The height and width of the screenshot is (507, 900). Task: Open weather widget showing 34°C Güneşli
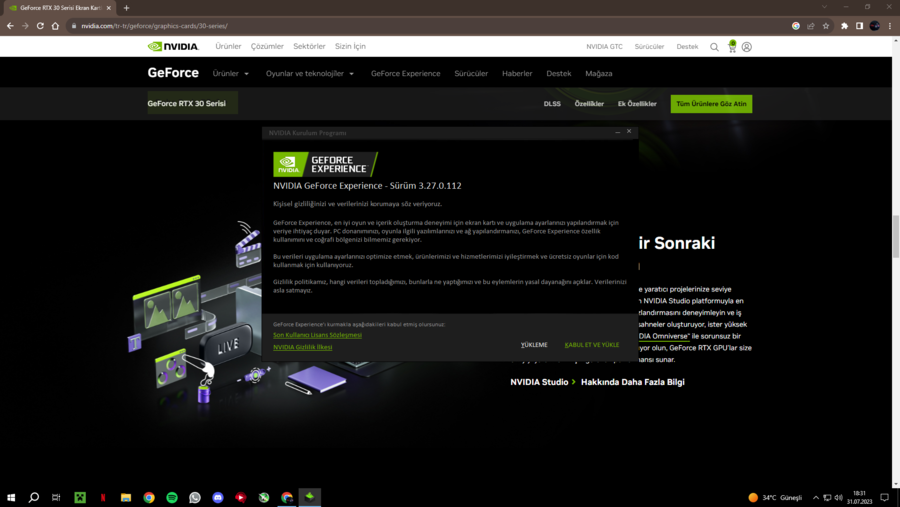pos(775,498)
